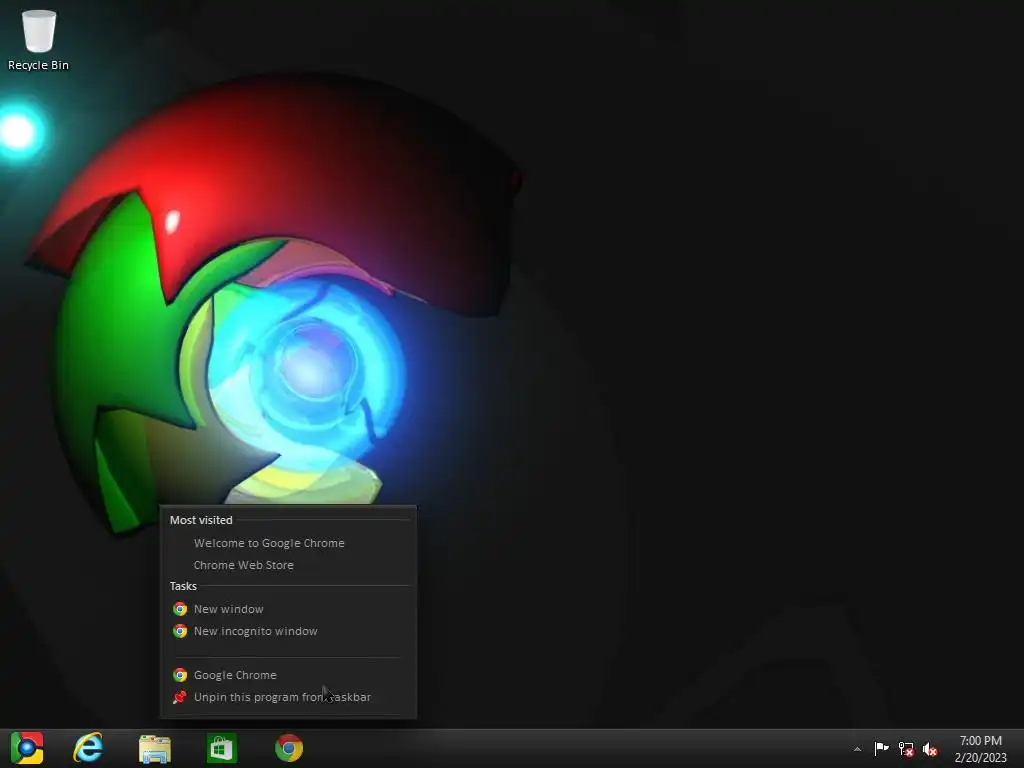
Task: Click the Chrome icon beside 'New incognito window'
Action: click(180, 631)
